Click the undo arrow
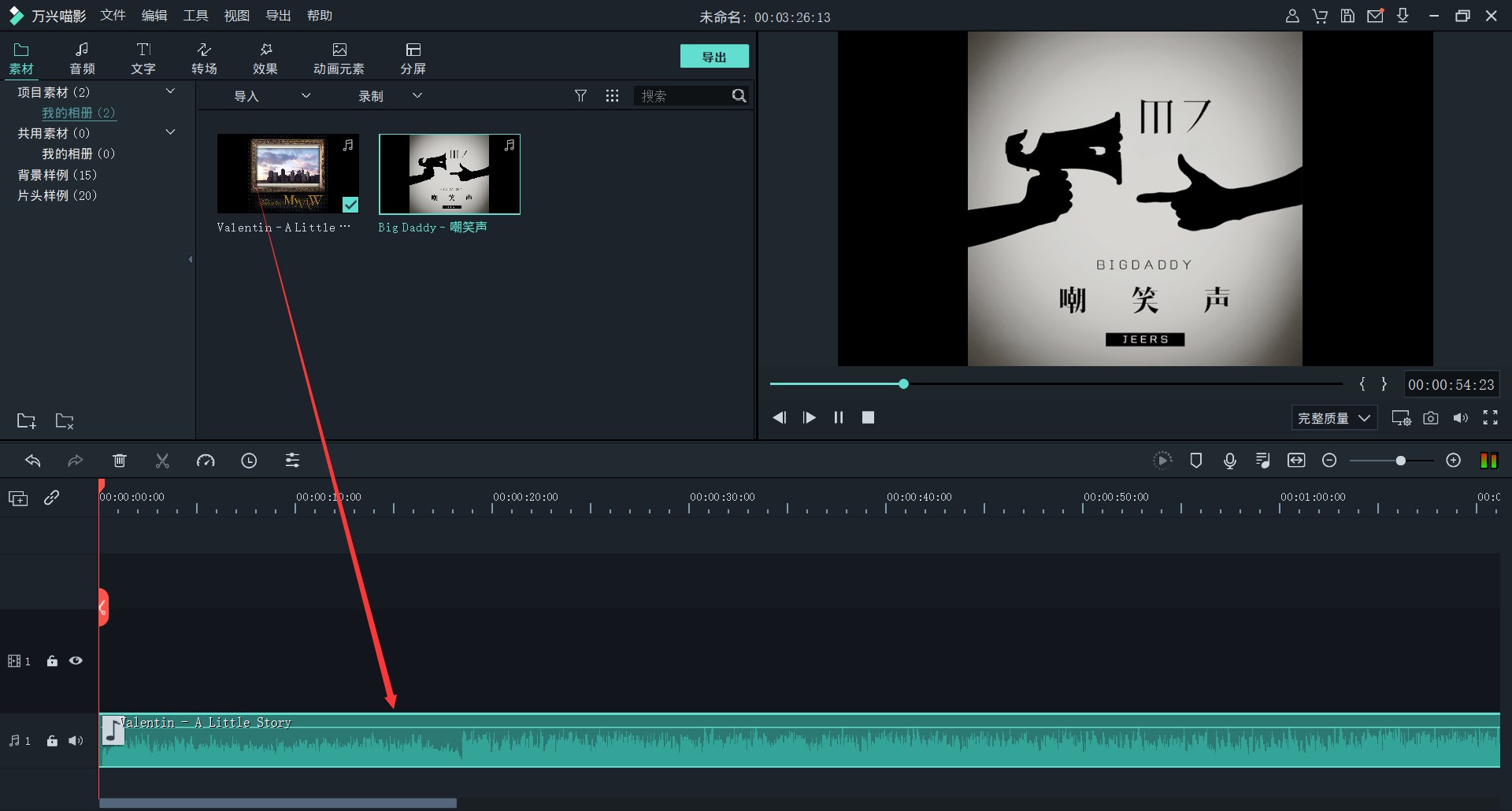 [x=32, y=461]
